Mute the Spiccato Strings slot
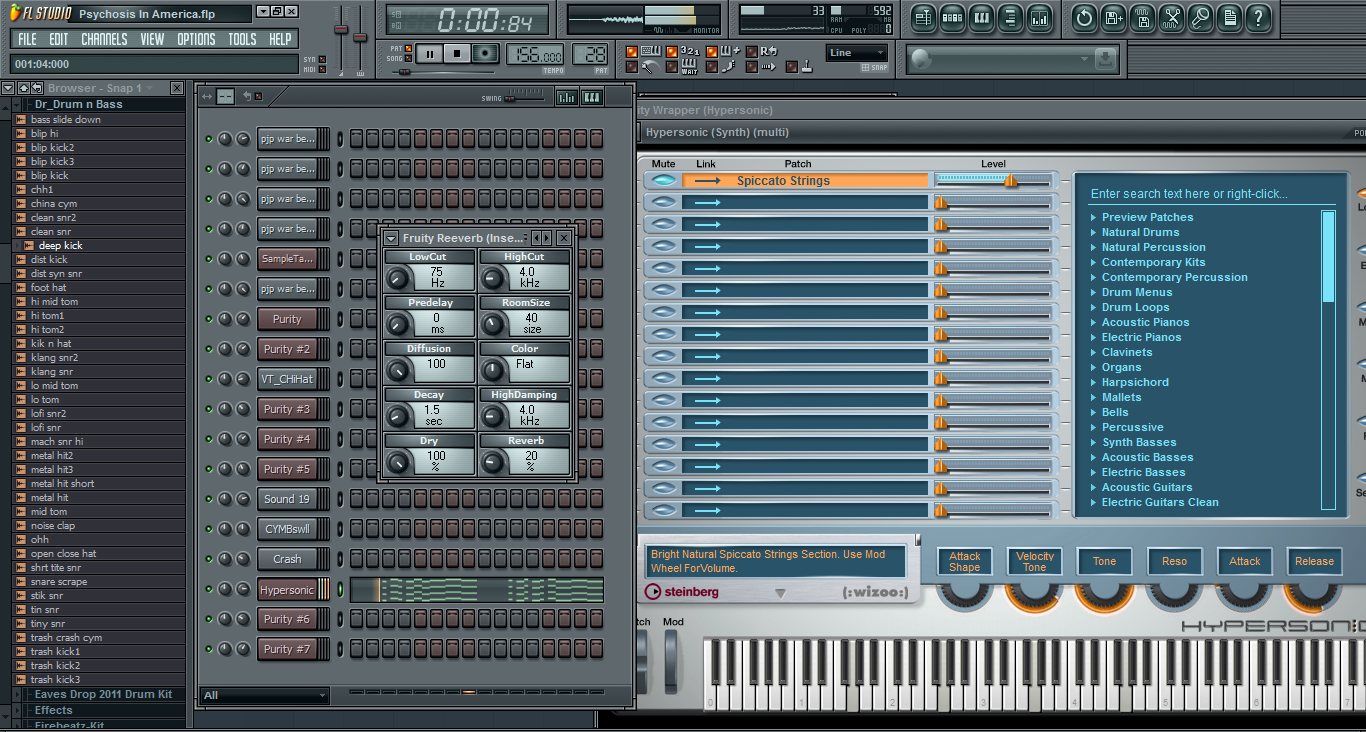Screen dimensions: 1366x732 click(x=662, y=181)
